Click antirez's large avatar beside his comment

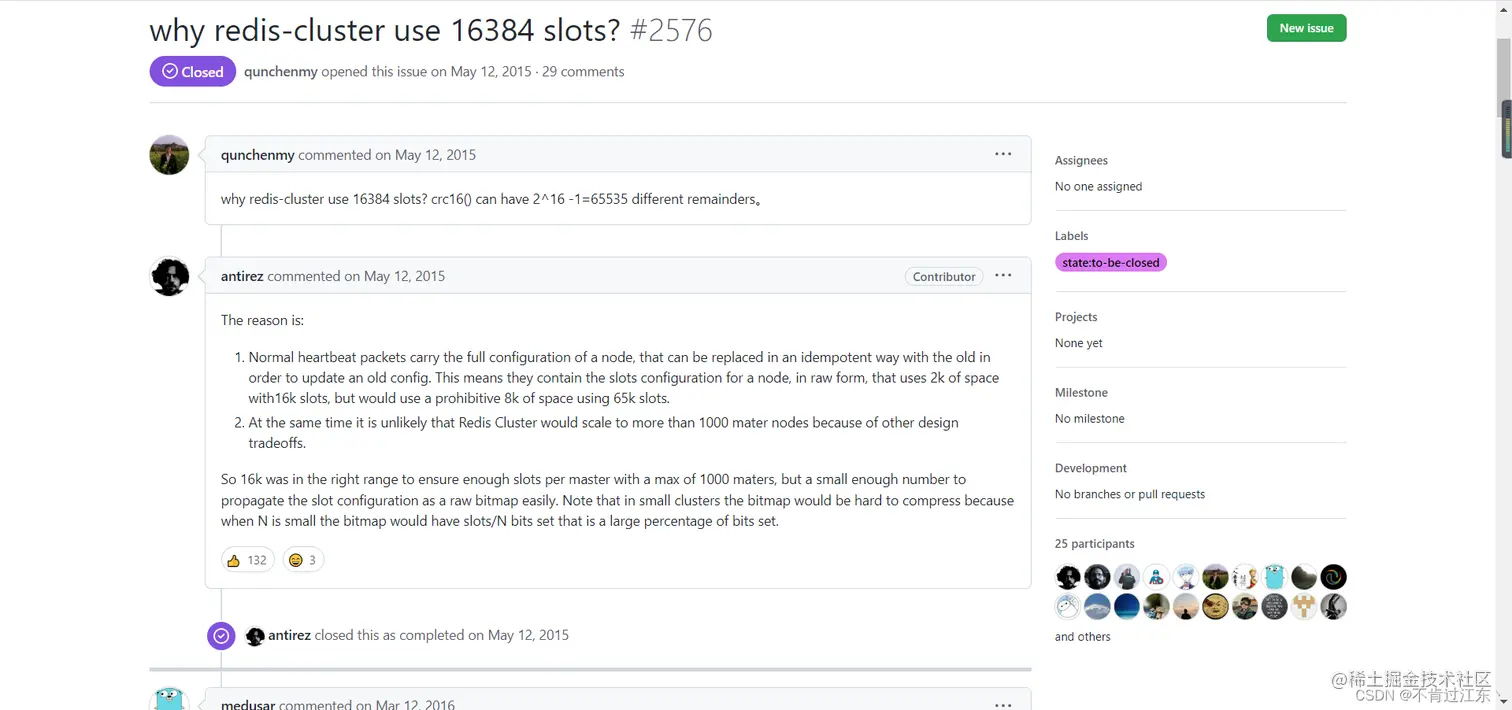pos(169,277)
